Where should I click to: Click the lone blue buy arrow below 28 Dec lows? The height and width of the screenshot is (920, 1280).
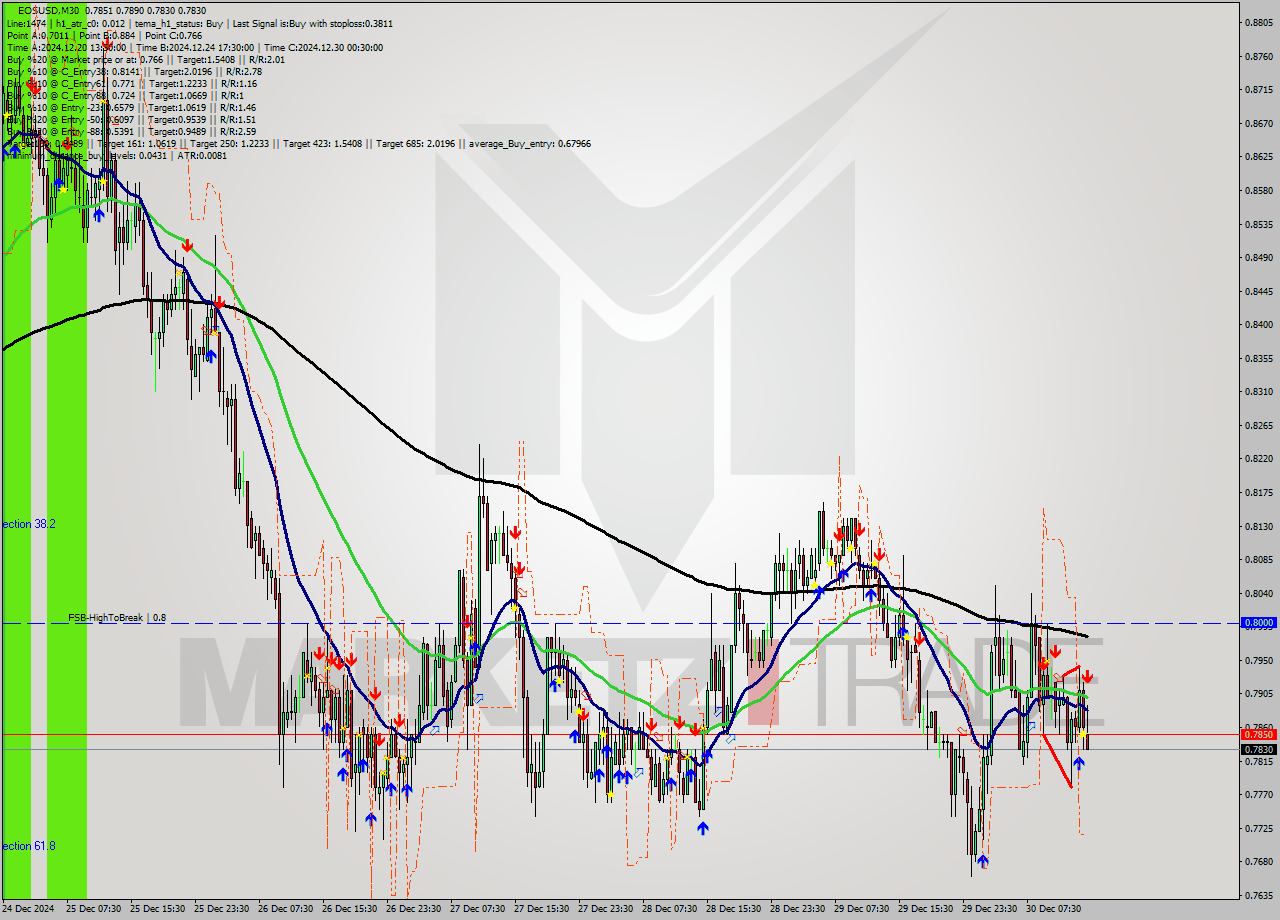pyautogui.click(x=703, y=828)
